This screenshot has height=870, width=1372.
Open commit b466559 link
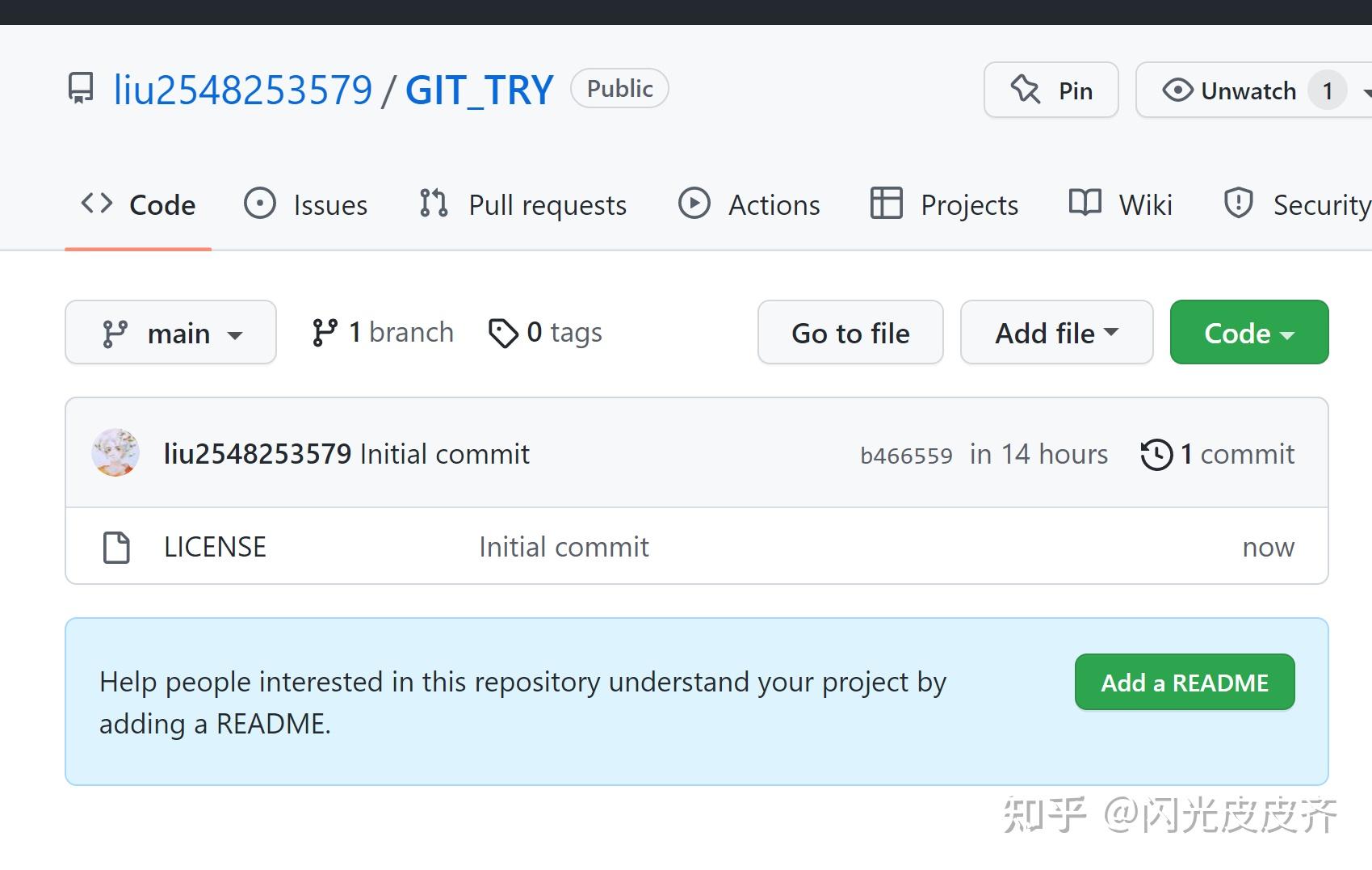(906, 454)
